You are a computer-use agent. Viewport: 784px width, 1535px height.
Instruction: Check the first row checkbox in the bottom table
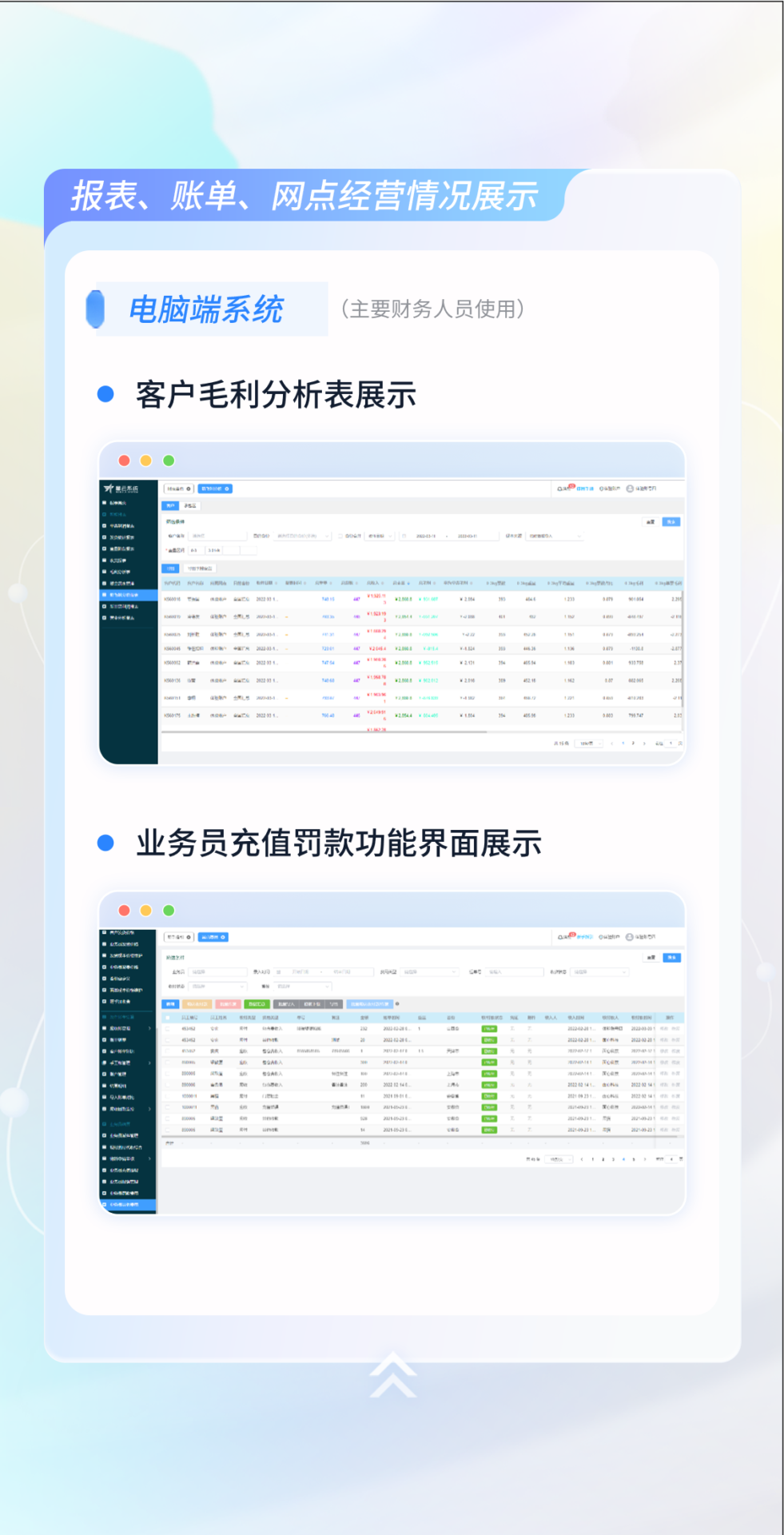168,1029
